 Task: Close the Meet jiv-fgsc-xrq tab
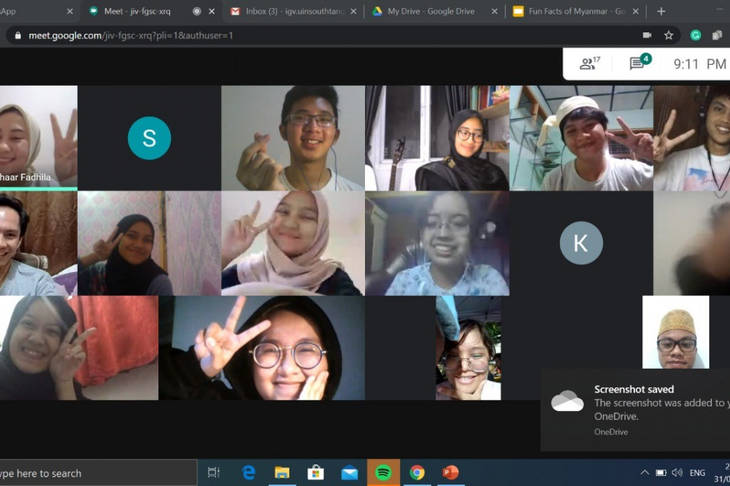click(212, 11)
